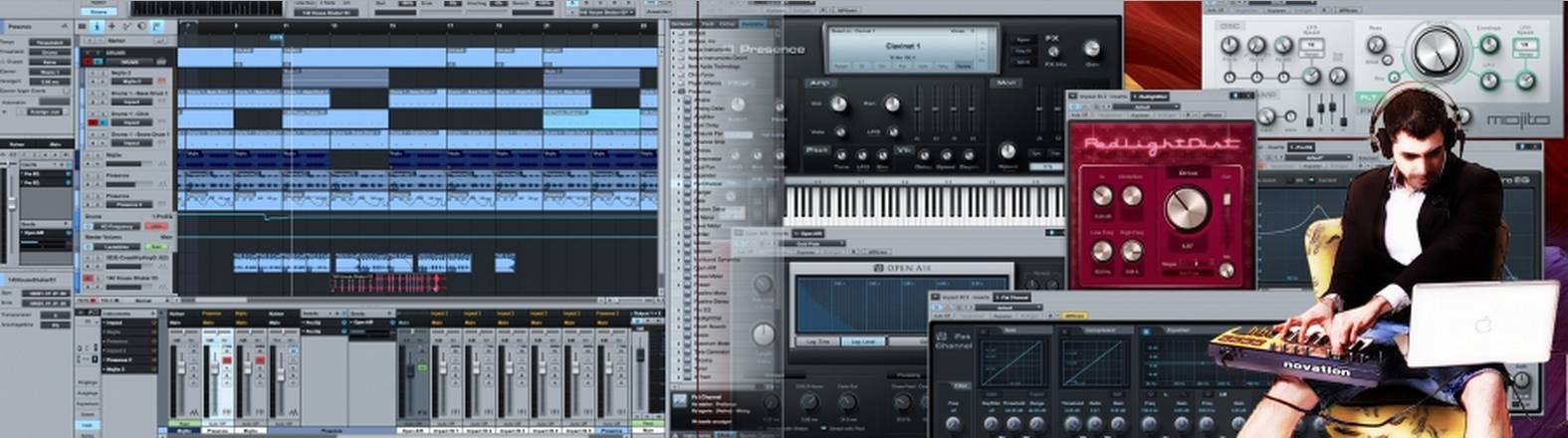Click the highlighted Instr. button in mixer panel

(x=87, y=424)
